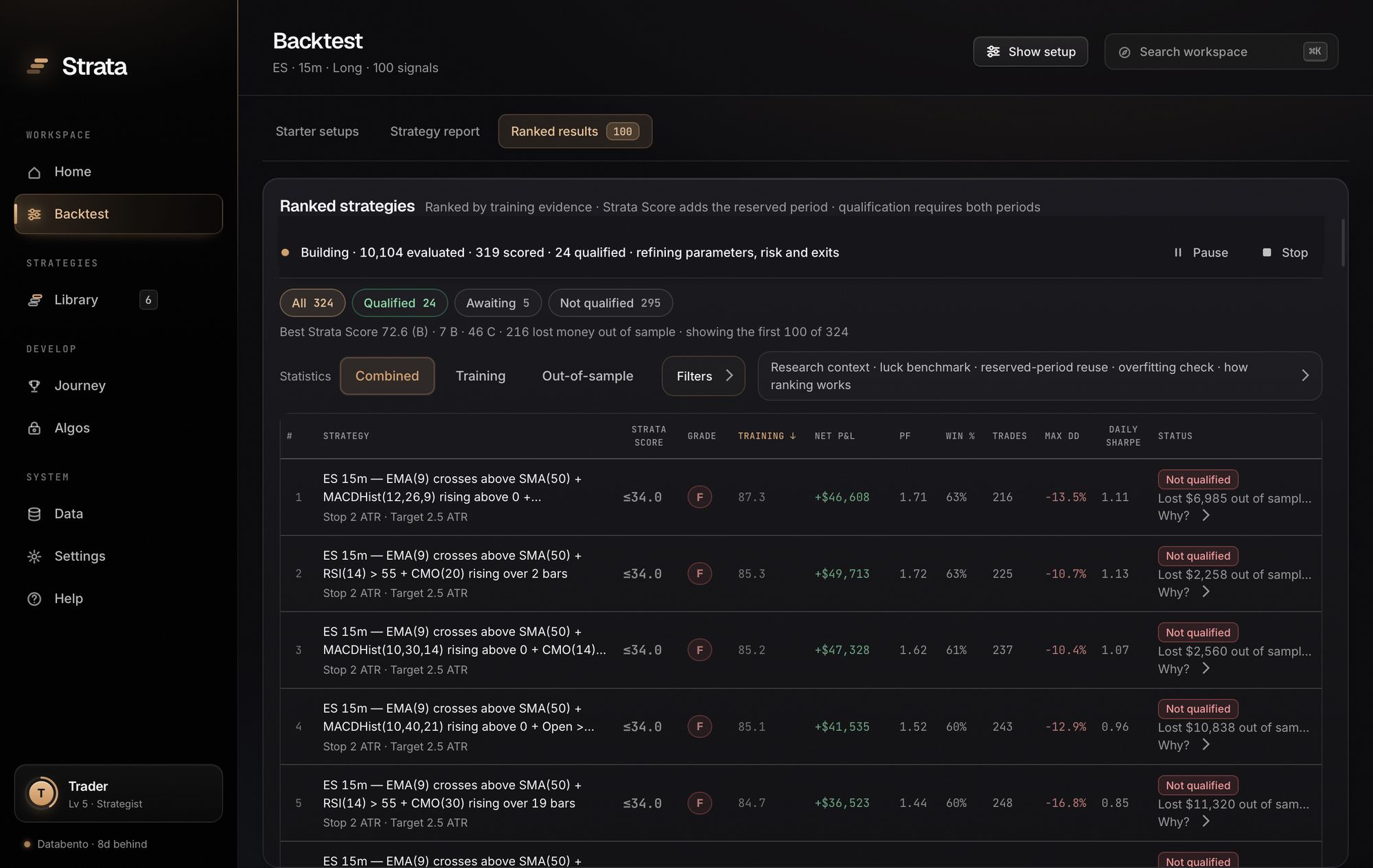The image size is (1373, 868).
Task: Switch to the Starter setups tab
Action: click(317, 131)
